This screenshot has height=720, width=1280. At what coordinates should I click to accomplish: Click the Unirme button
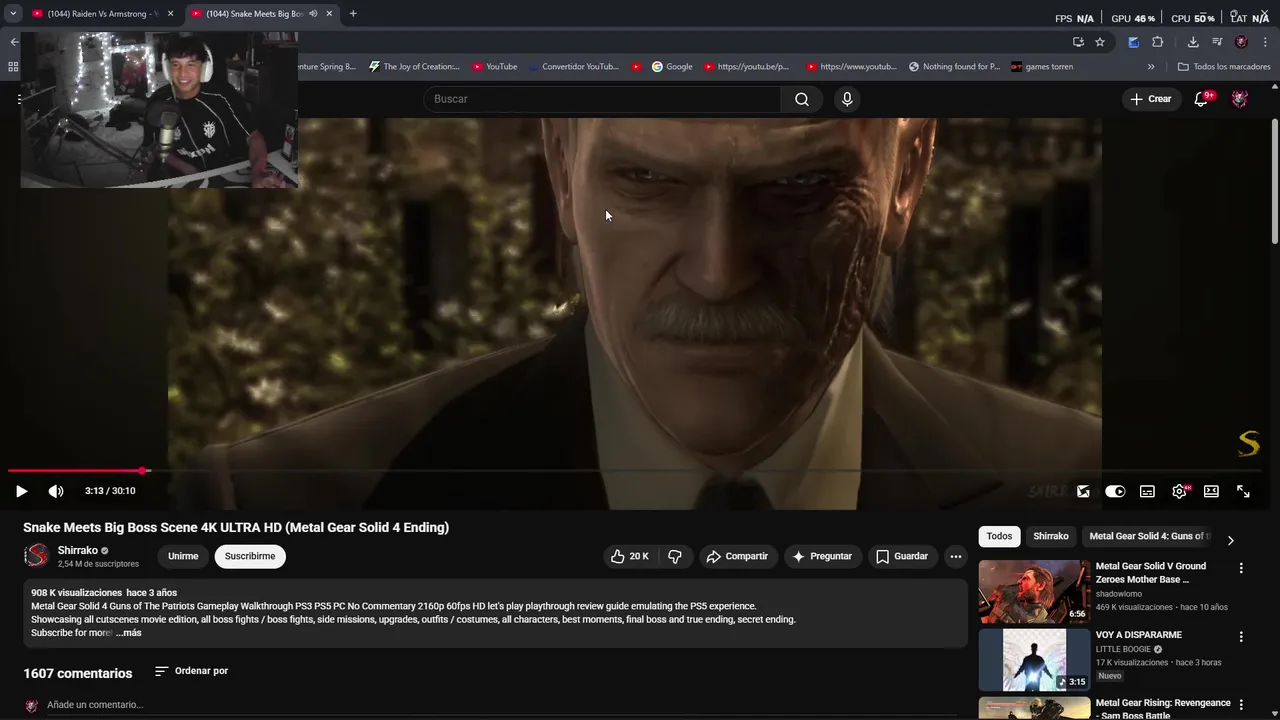click(x=183, y=556)
